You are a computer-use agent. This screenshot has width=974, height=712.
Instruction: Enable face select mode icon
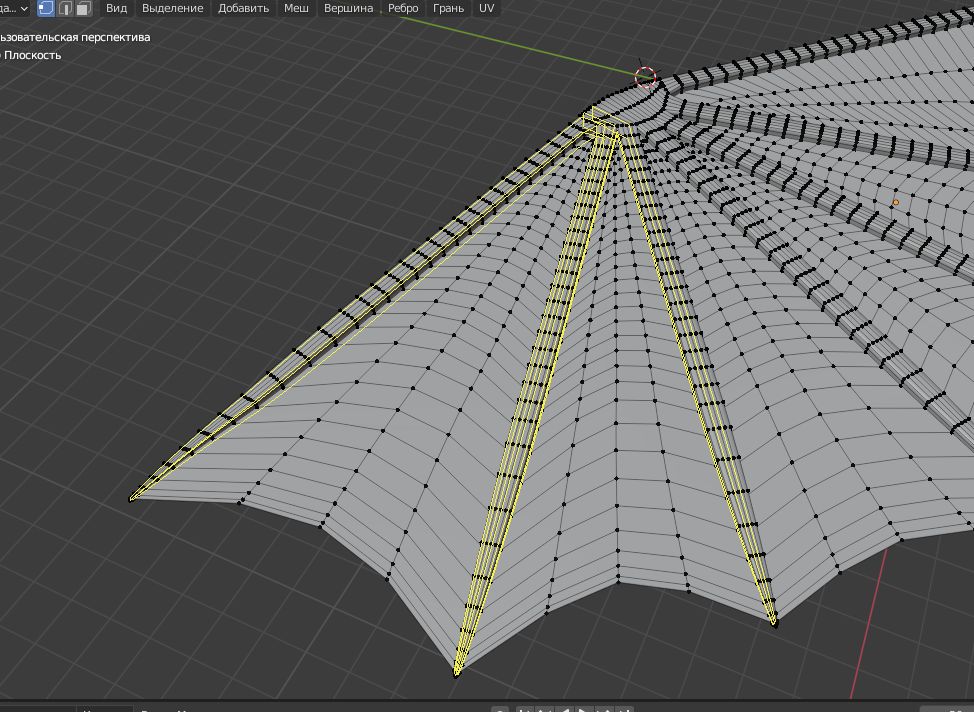tap(83, 8)
